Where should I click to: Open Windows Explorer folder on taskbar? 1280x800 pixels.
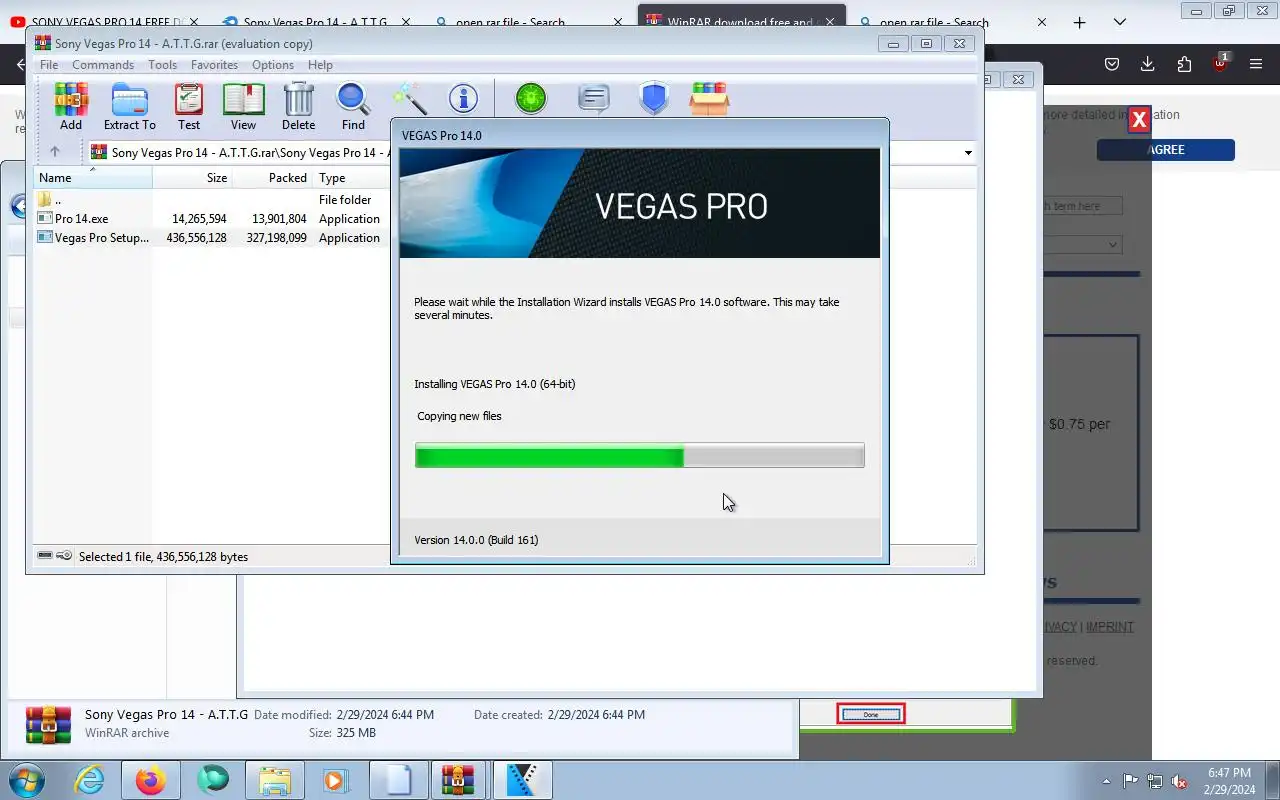[x=274, y=780]
